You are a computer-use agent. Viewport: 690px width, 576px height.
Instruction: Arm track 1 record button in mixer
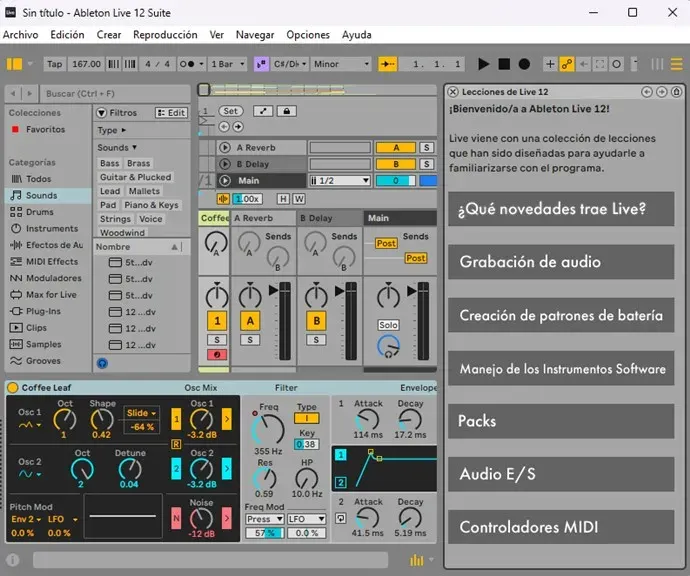(x=217, y=355)
